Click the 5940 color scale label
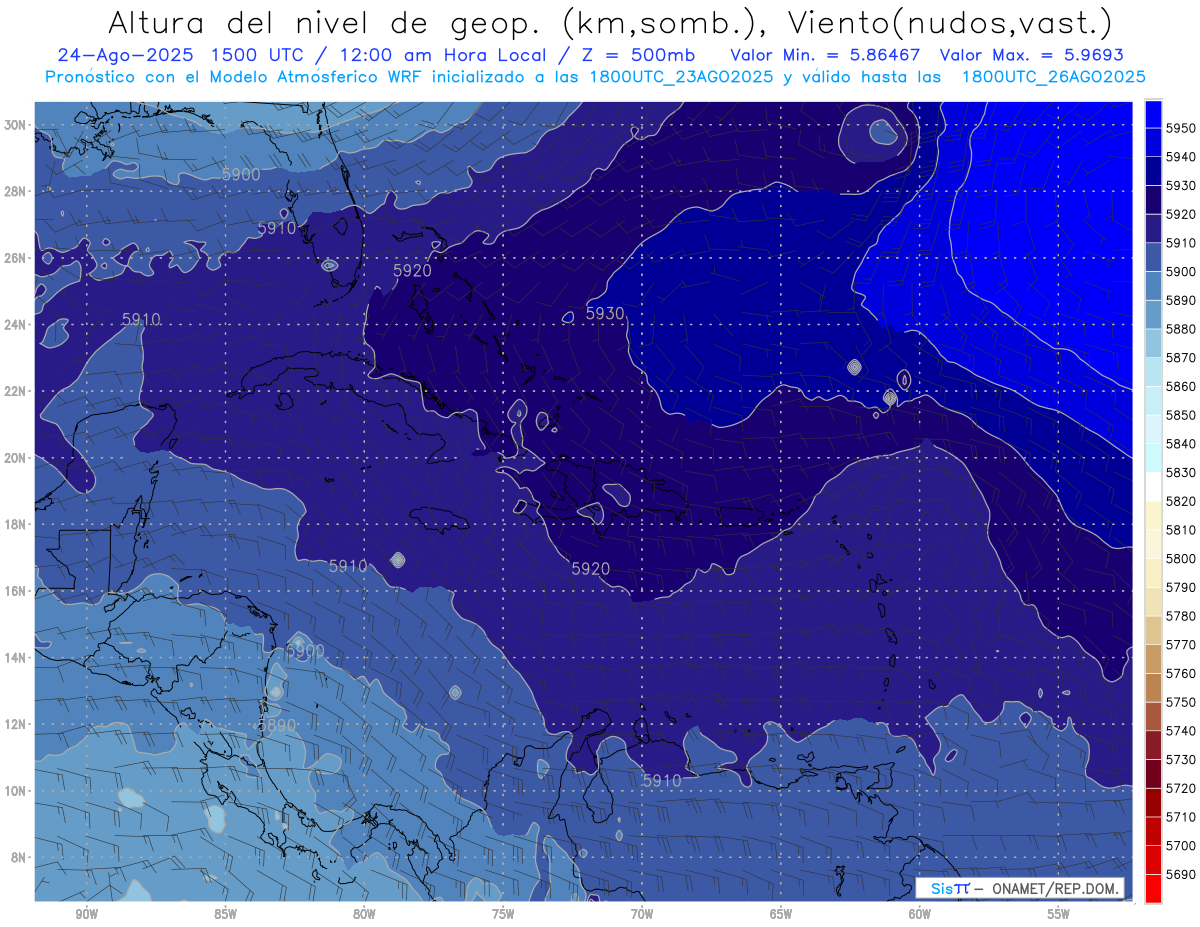1200x927 pixels. click(1180, 157)
